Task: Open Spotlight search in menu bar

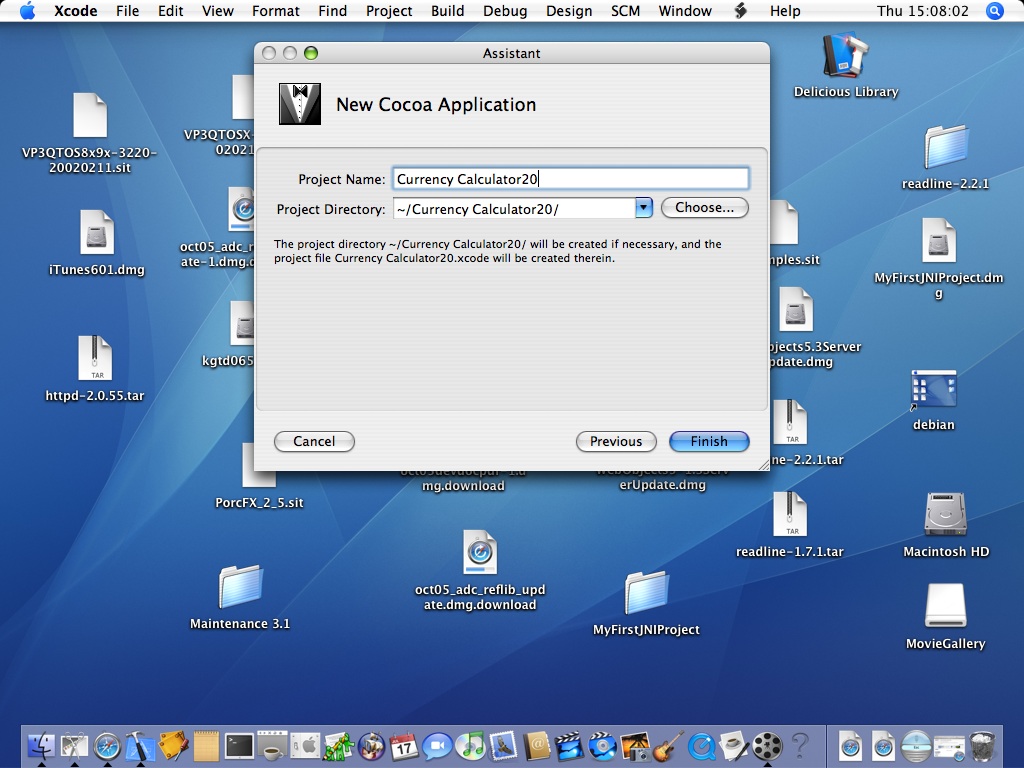Action: click(994, 11)
